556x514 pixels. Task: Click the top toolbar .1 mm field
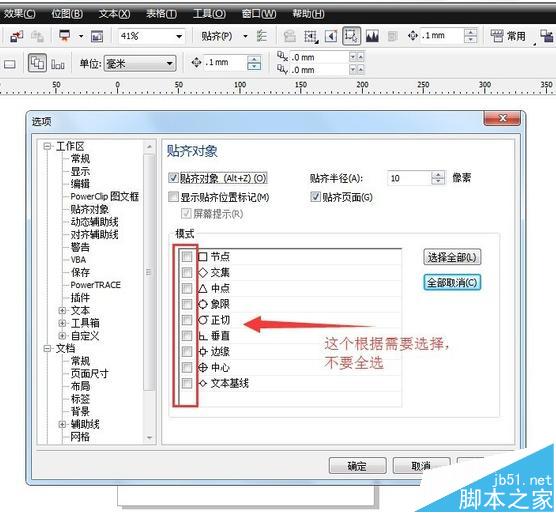441,35
